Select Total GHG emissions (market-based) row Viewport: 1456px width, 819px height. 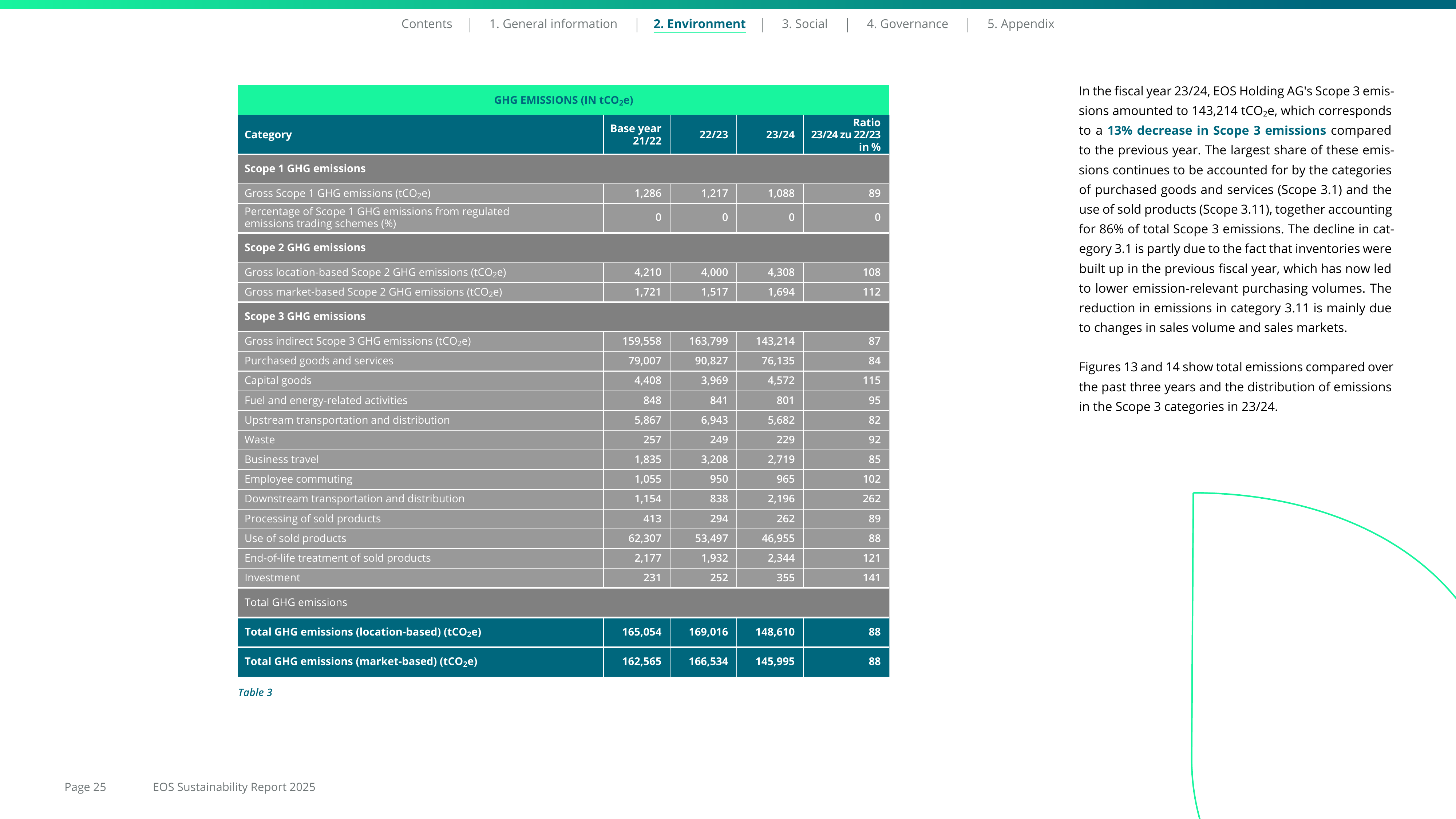[563, 661]
